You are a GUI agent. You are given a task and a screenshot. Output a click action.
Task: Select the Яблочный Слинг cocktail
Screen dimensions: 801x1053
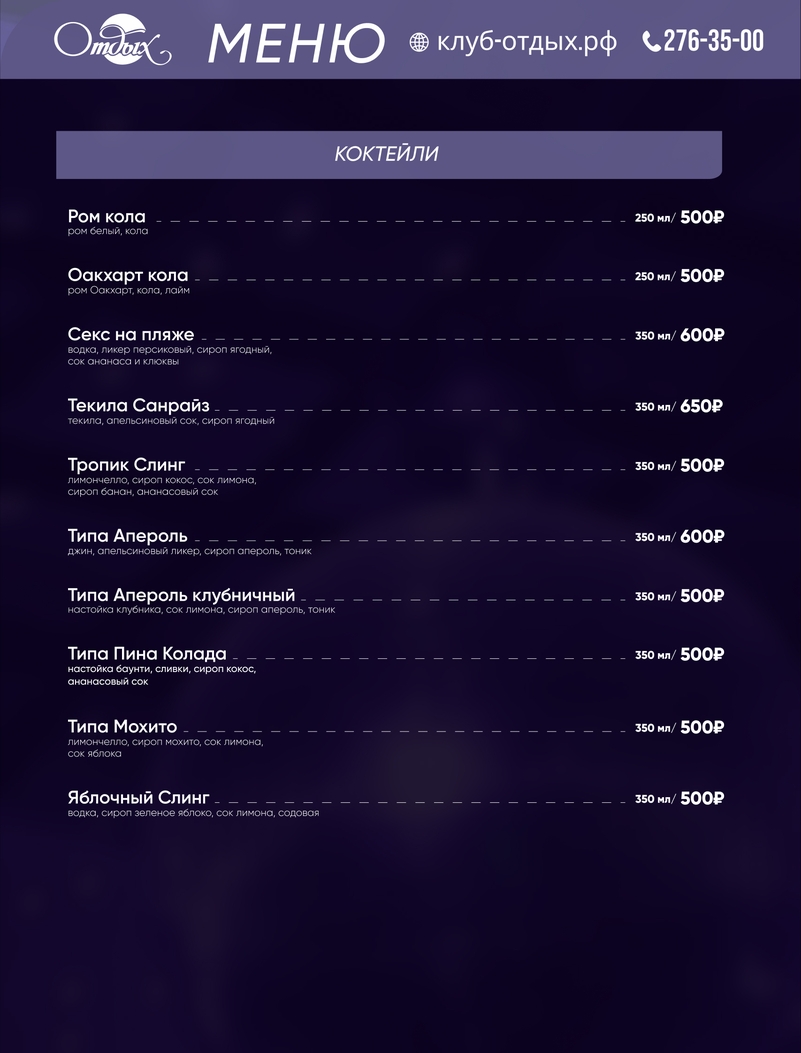tap(139, 798)
